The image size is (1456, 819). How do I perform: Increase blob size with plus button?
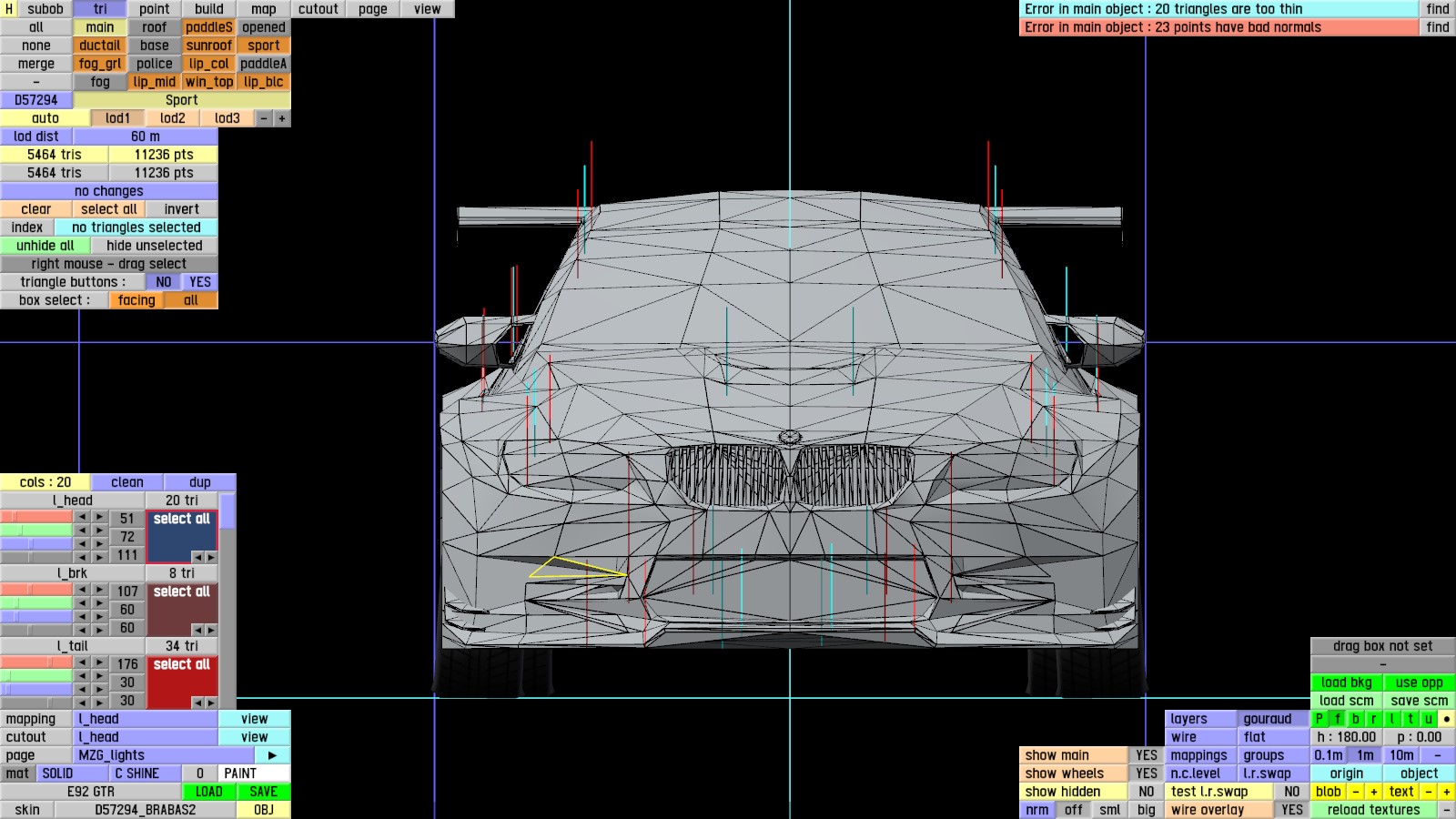click(1373, 792)
